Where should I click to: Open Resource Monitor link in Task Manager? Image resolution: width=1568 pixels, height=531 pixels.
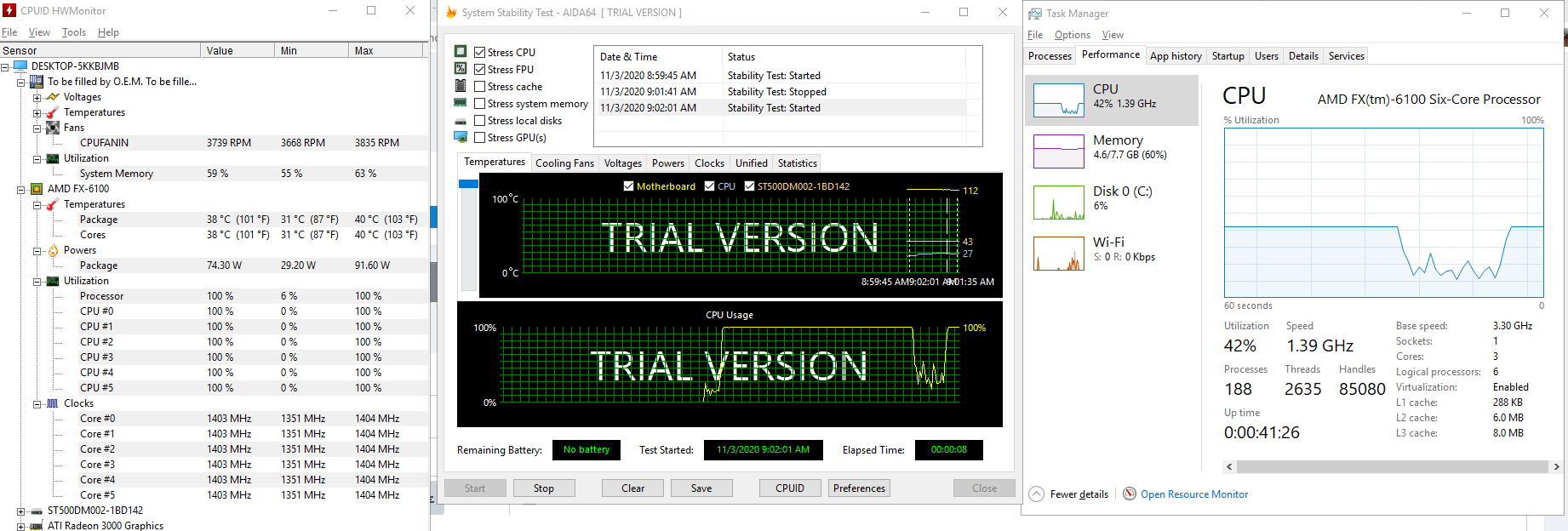tap(1194, 494)
